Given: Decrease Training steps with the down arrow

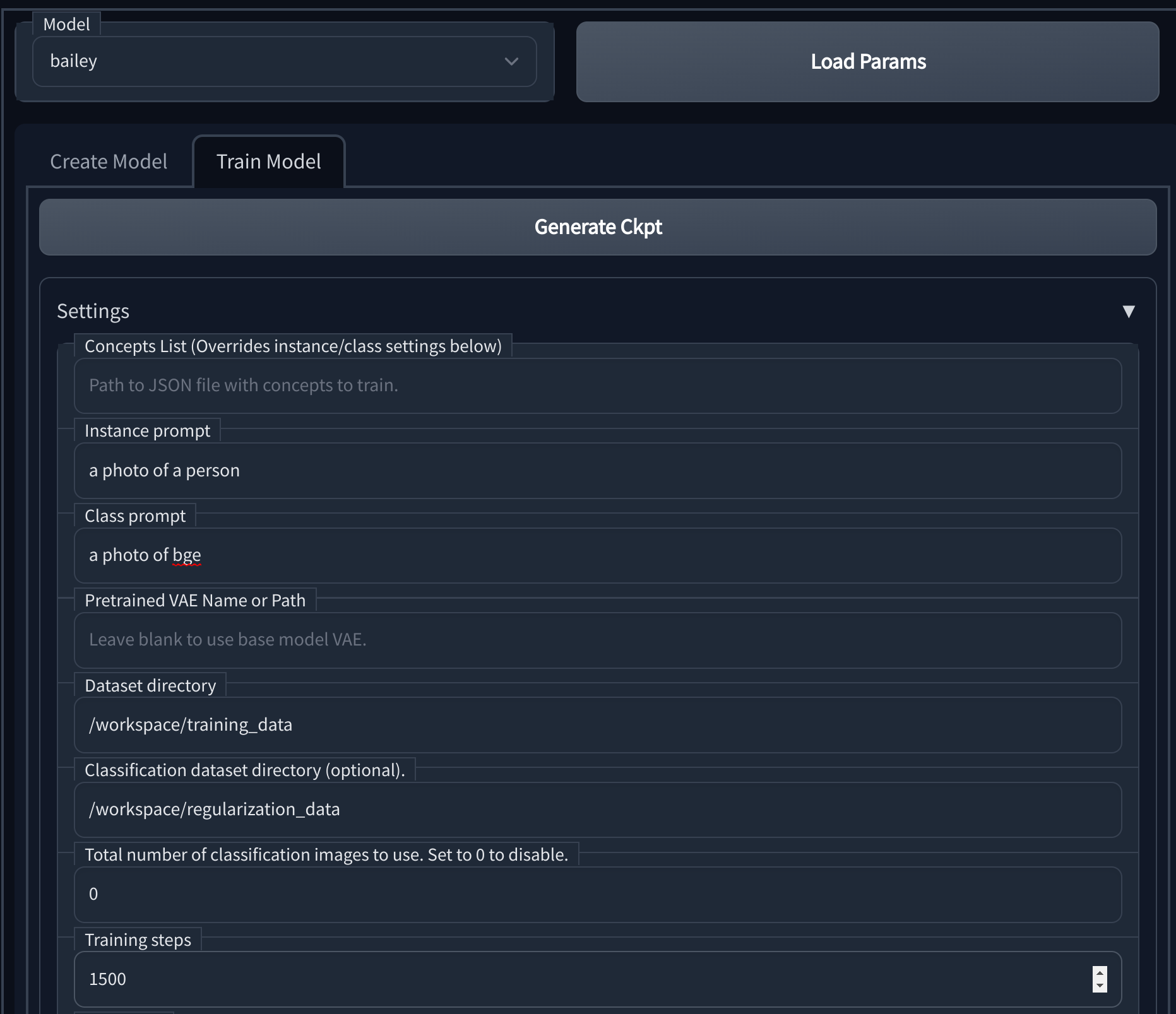Looking at the screenshot, I should [x=1100, y=986].
